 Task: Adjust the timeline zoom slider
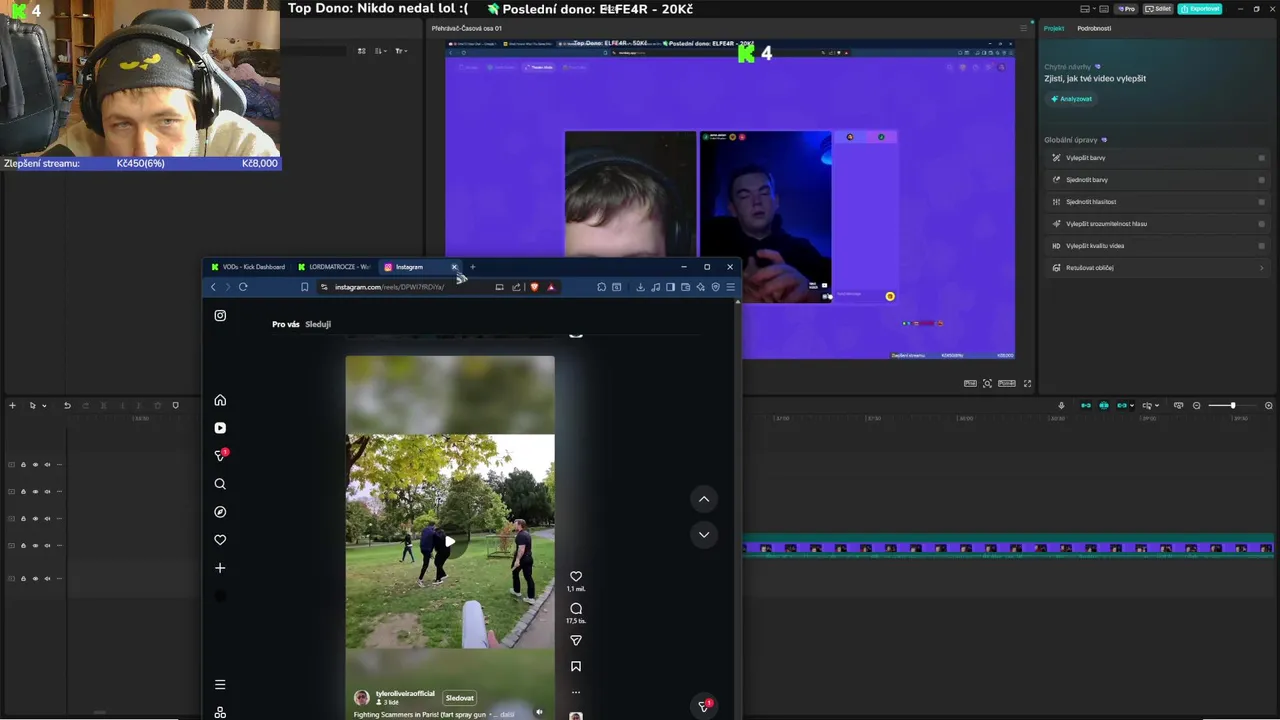tap(1233, 405)
